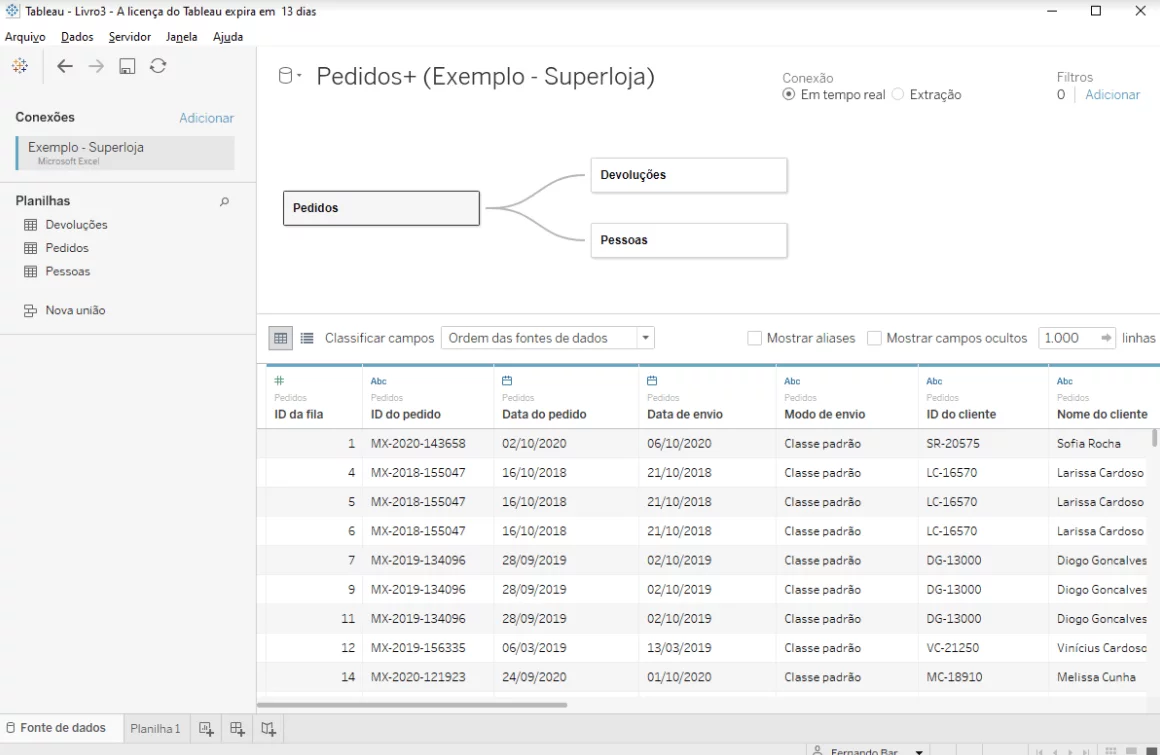Click the Nova união union icon
This screenshot has width=1160, height=755.
click(x=30, y=311)
